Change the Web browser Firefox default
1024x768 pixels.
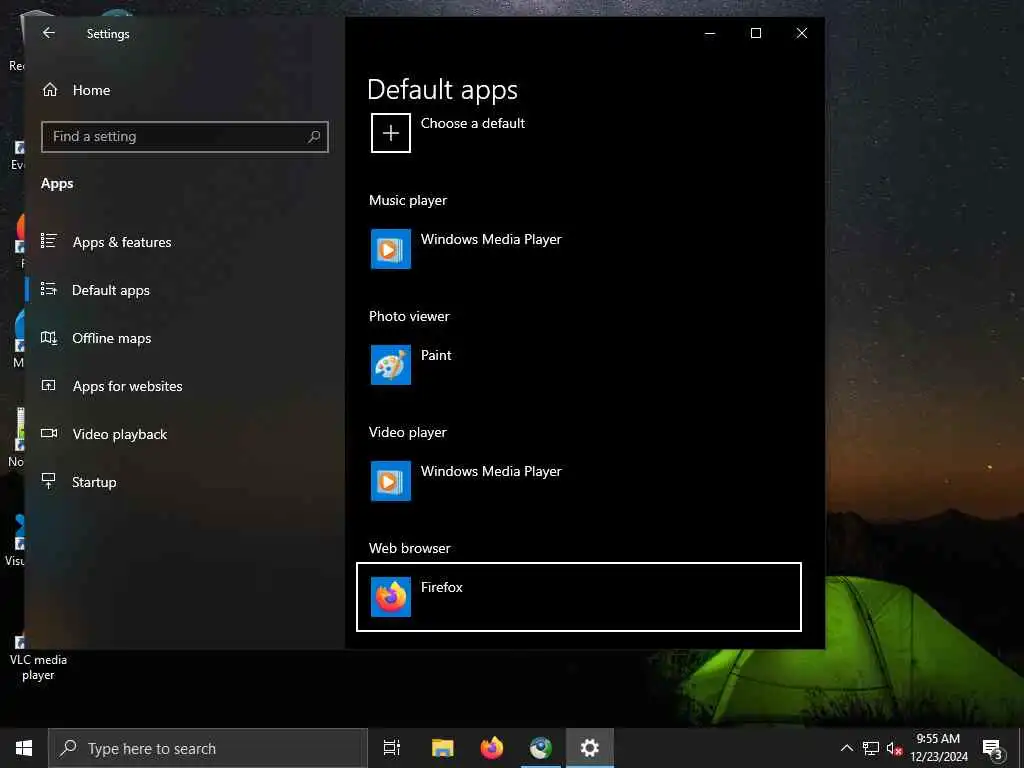coord(579,597)
